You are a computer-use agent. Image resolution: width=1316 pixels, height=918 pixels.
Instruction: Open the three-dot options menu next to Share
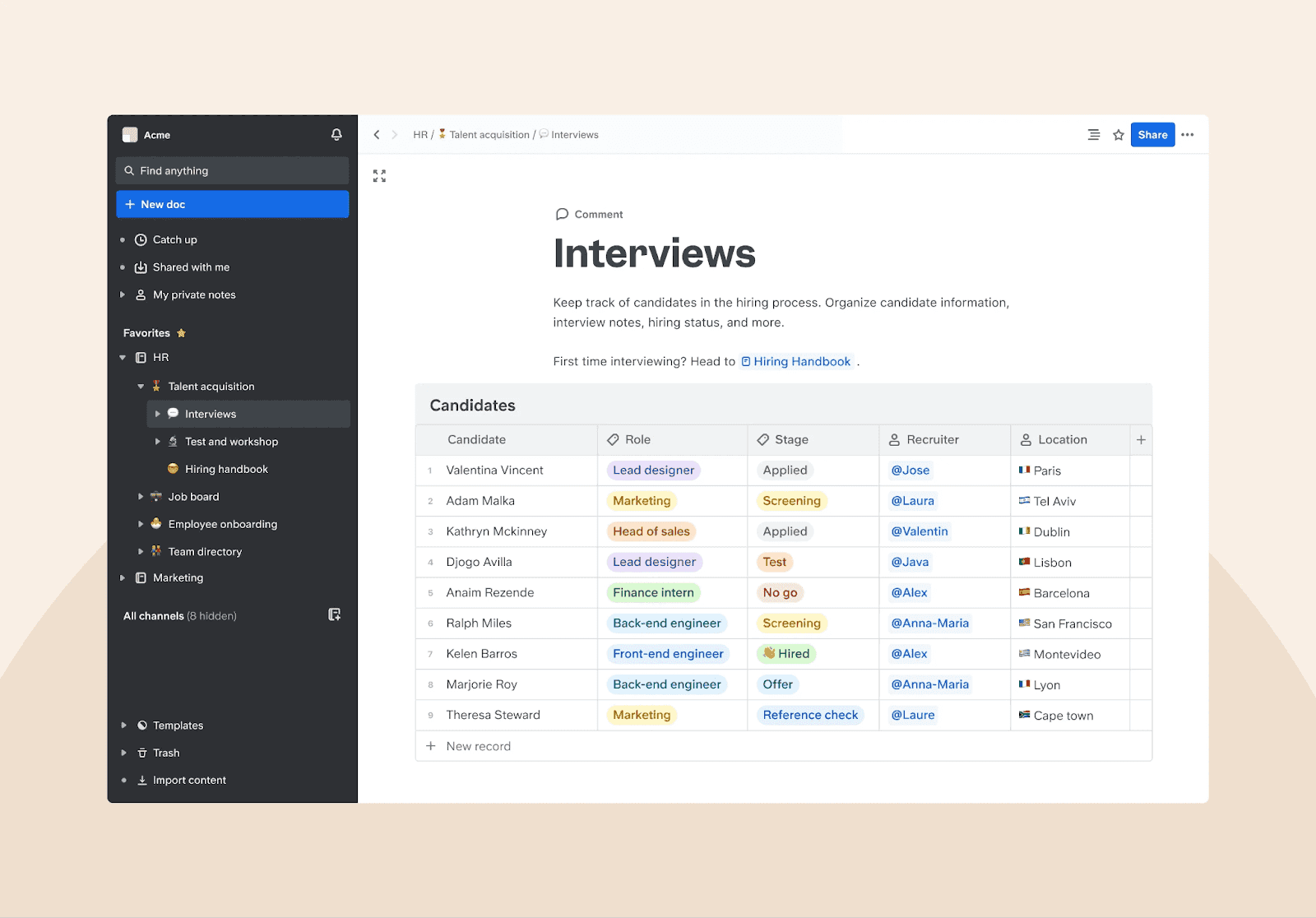tap(1187, 134)
